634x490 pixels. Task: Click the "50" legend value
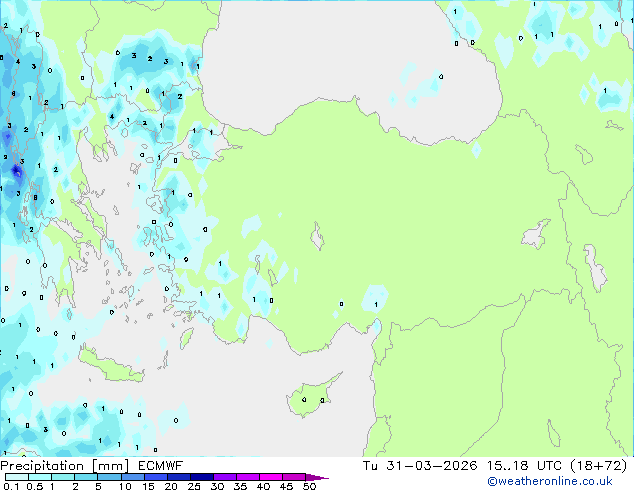coord(309,486)
